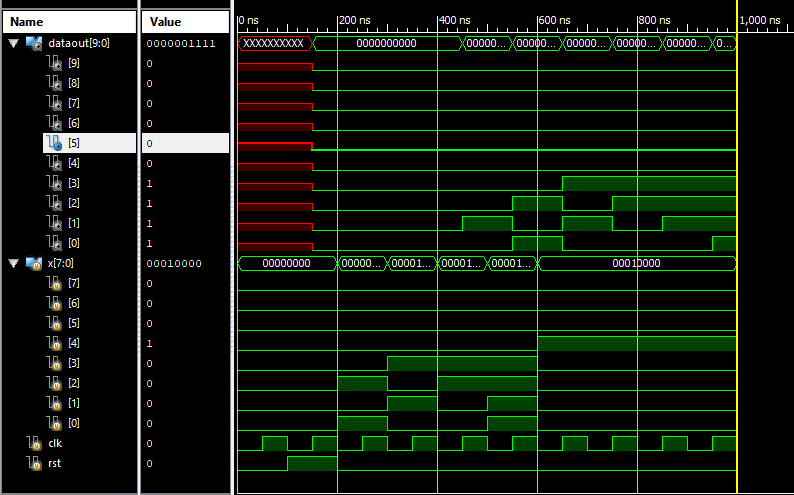
Task: Click the highlighted dataout bit [5] icon
Action: coord(54,143)
